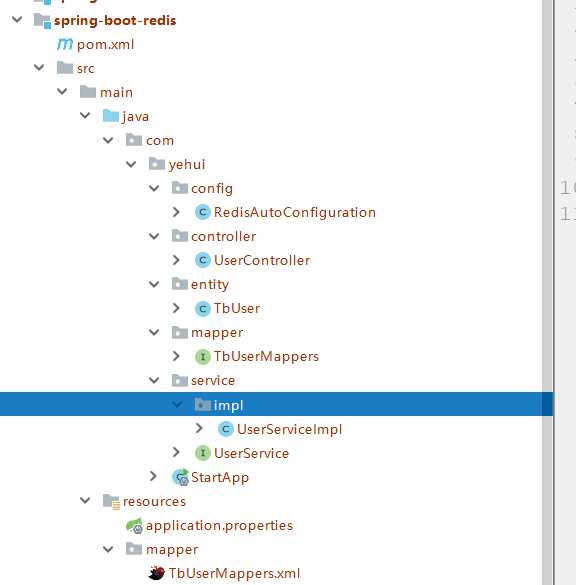576x585 pixels.
Task: Click the UserService interface icon
Action: (x=203, y=453)
